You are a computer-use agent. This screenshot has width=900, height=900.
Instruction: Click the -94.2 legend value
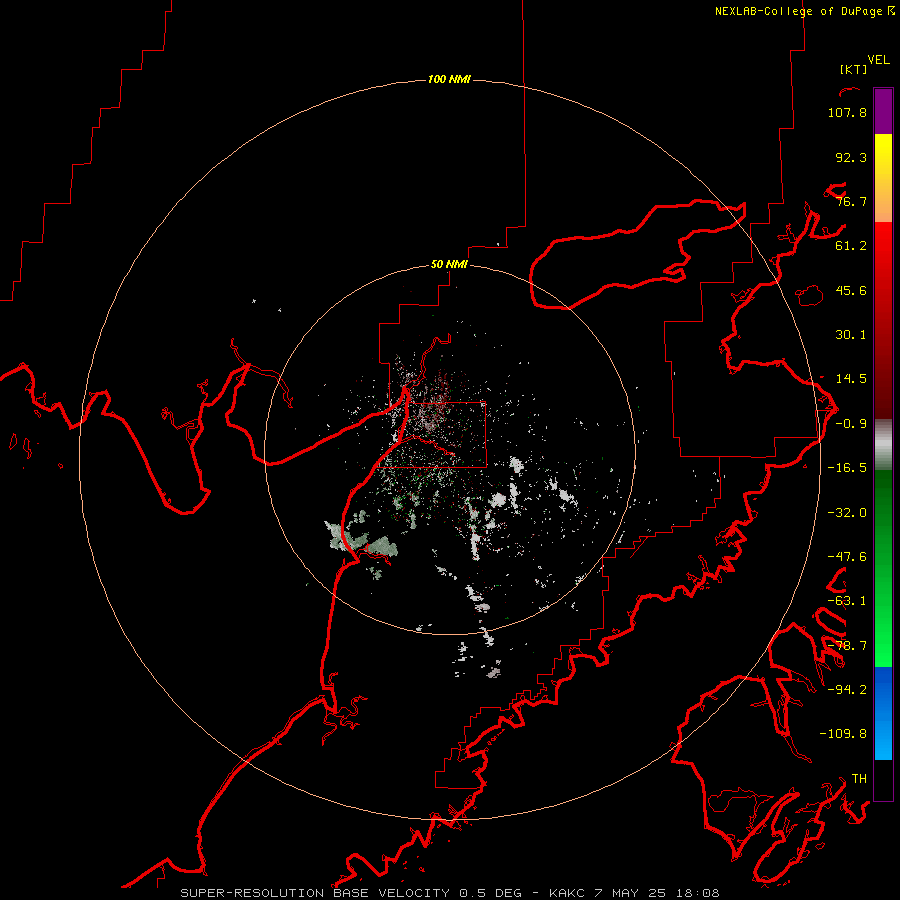pyautogui.click(x=847, y=689)
